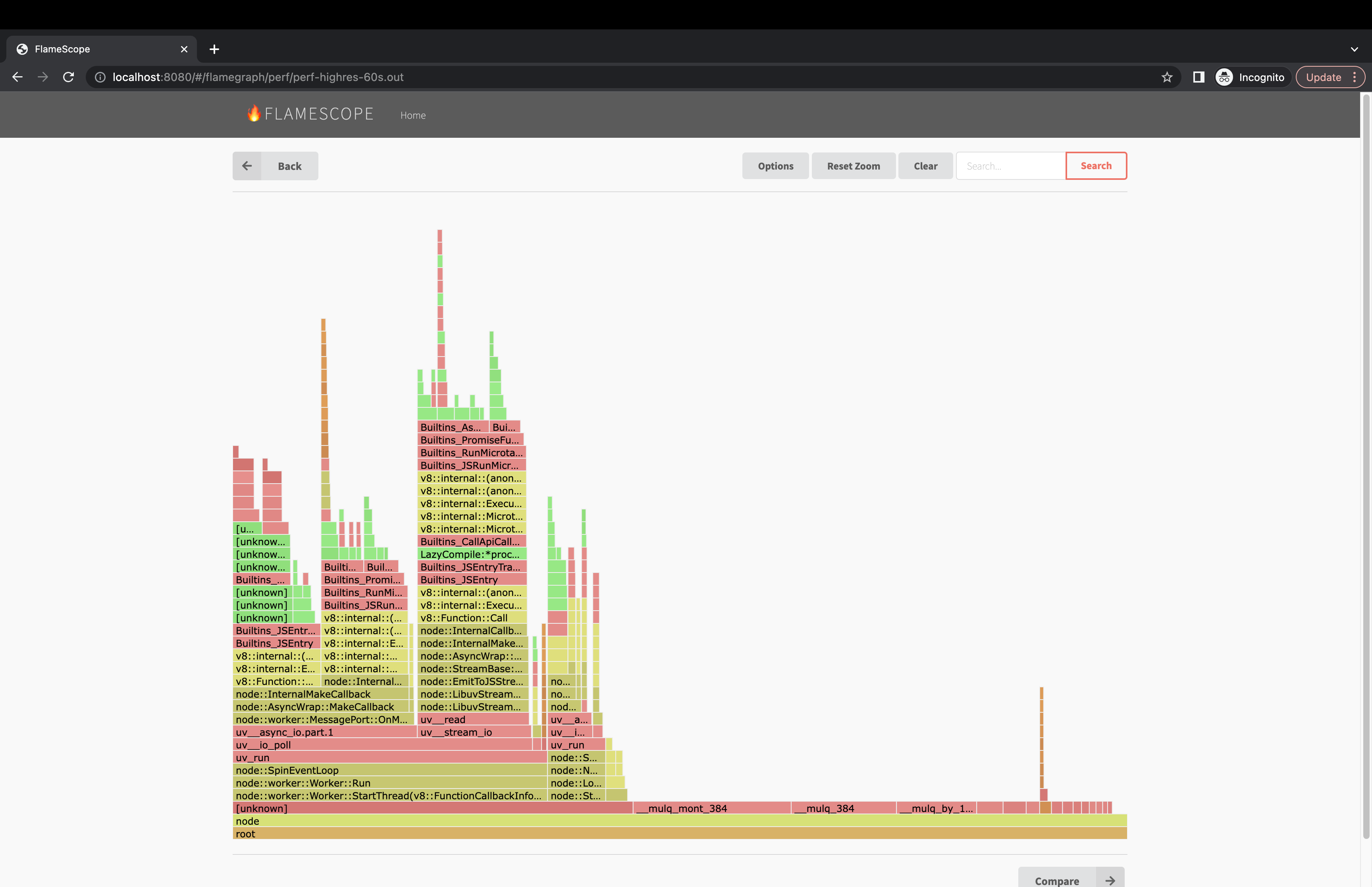Image resolution: width=1372 pixels, height=887 pixels.
Task: Select Home in the FlameScope navigation bar
Action: pyautogui.click(x=413, y=115)
